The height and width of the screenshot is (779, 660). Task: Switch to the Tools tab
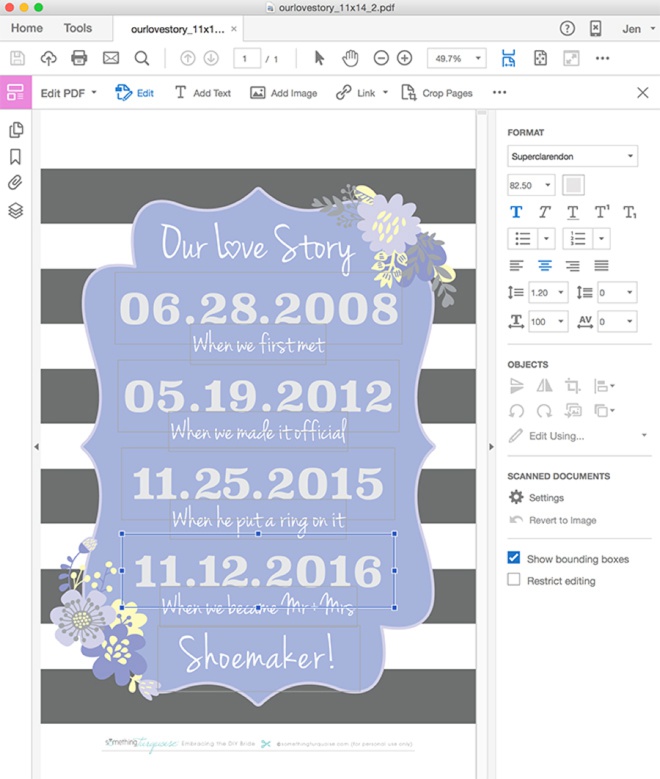(x=78, y=28)
